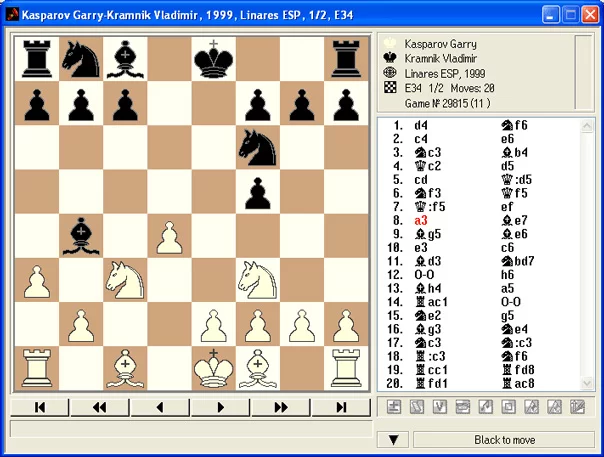Select white's move 4. Qc2
The width and height of the screenshot is (604, 457).
(428, 166)
